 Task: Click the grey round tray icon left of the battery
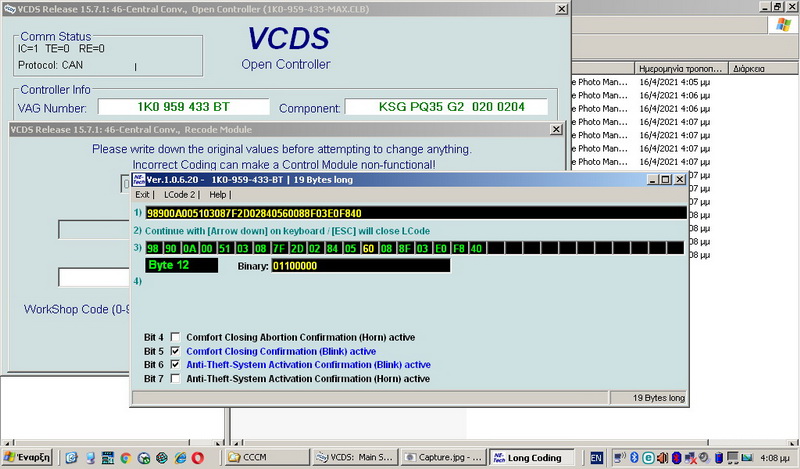[704, 458]
